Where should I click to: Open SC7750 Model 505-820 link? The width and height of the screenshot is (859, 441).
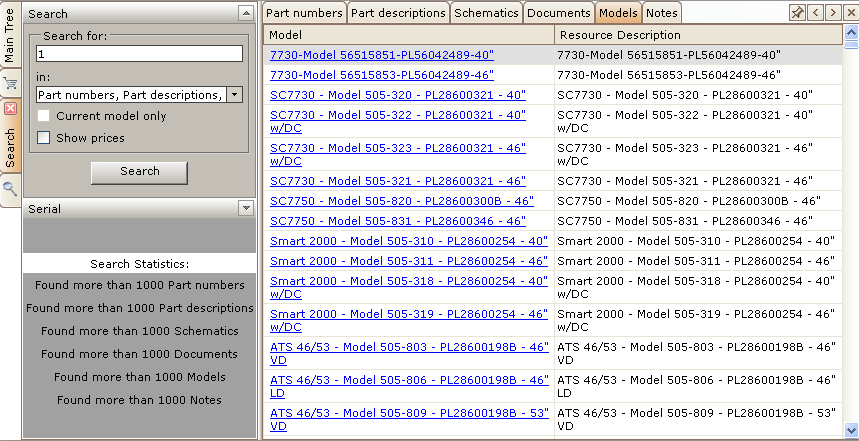coord(402,201)
